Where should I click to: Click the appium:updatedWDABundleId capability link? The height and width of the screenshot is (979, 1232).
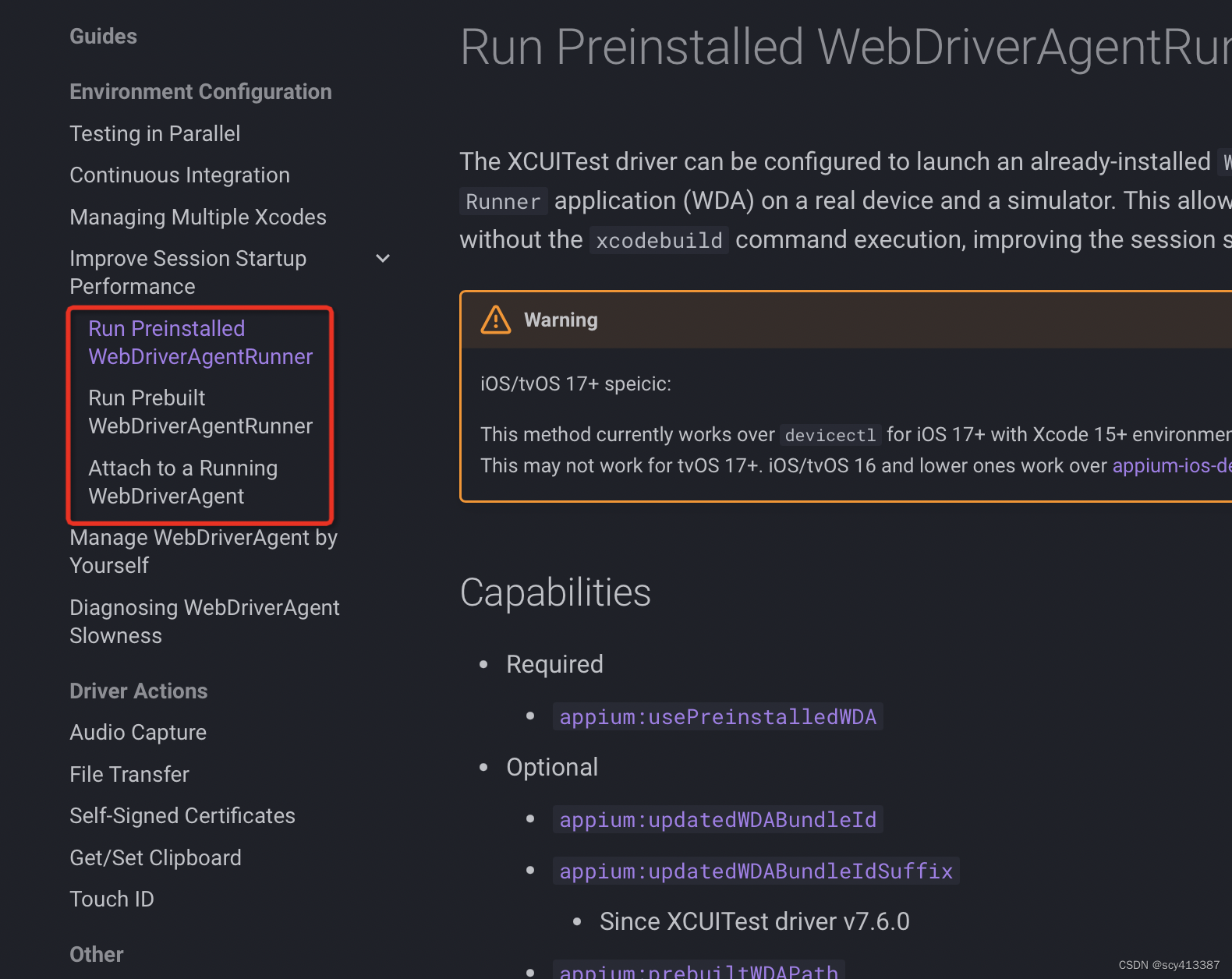pyautogui.click(x=718, y=819)
